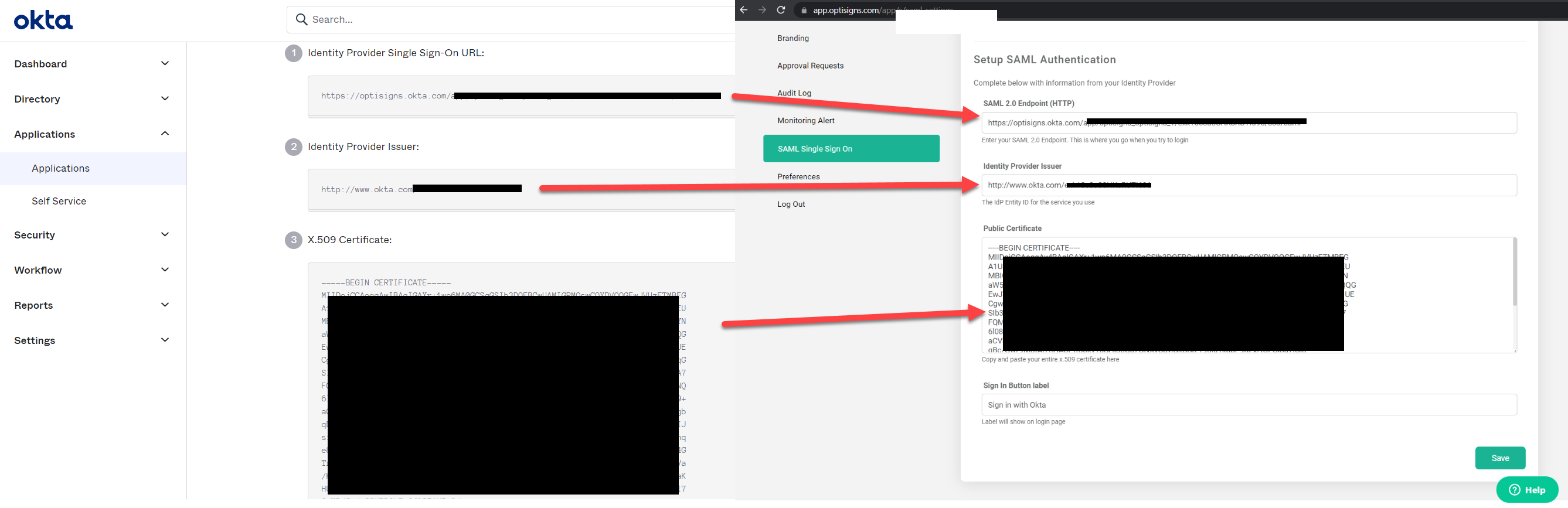Click 'Copy and paste your entire x.509 certificate' hint
The height and width of the screenshot is (508, 1568).
(x=1050, y=360)
